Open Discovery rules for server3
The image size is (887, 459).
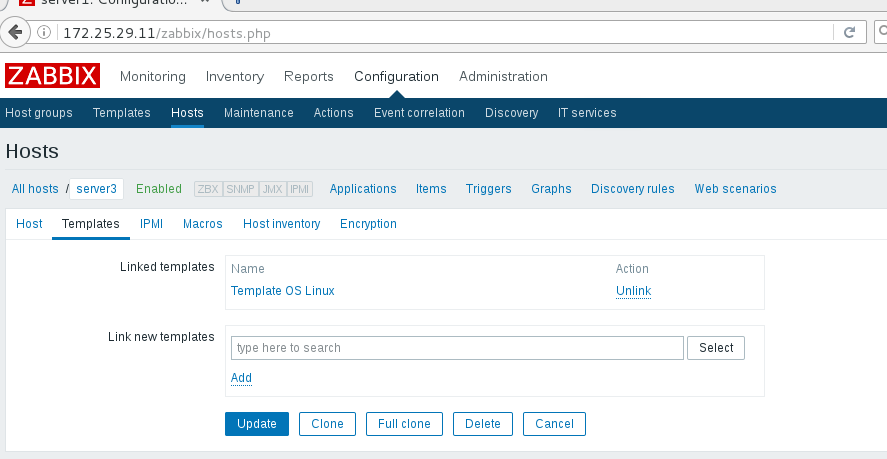[633, 189]
